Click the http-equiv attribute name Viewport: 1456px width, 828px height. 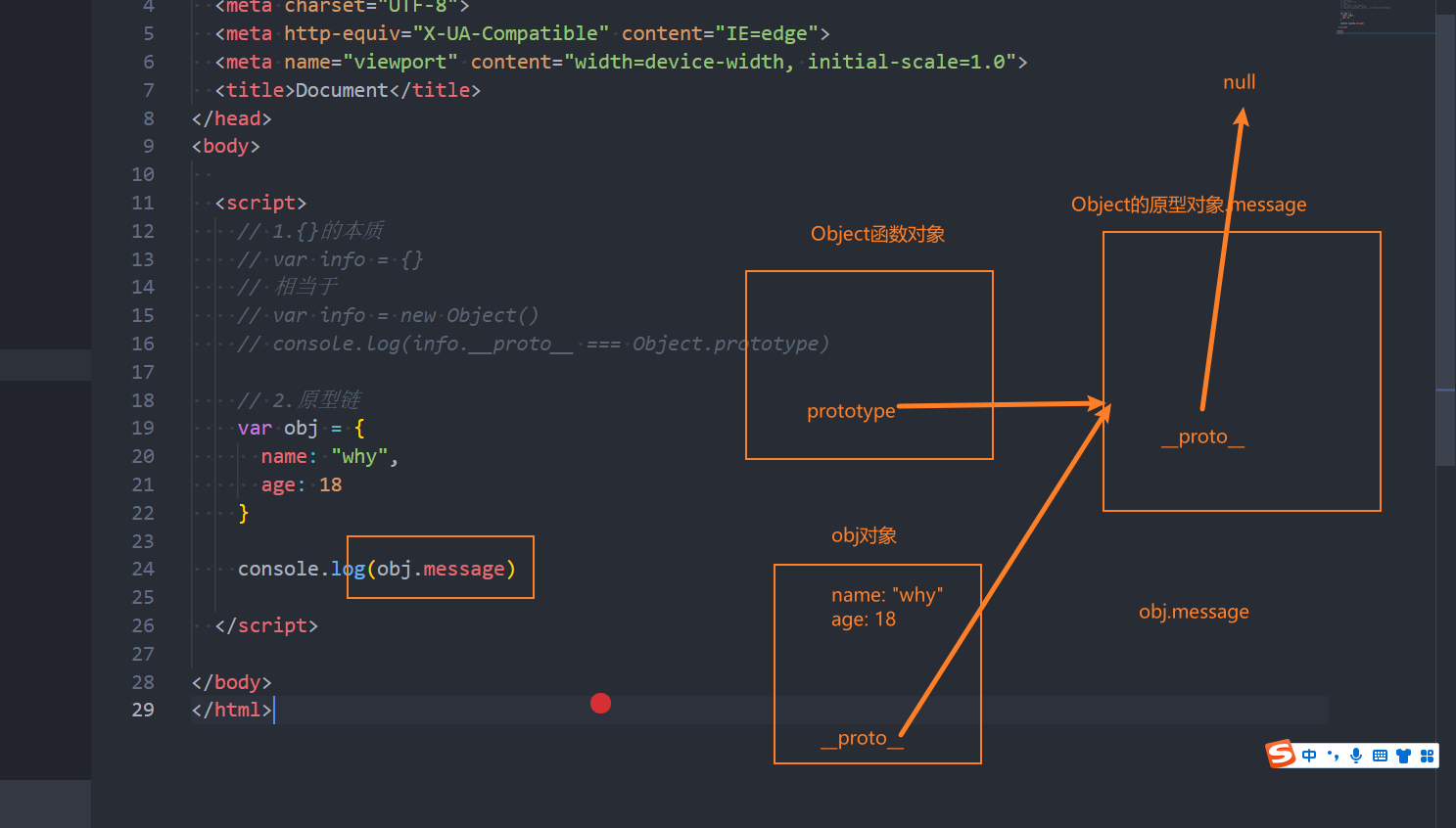342,33
